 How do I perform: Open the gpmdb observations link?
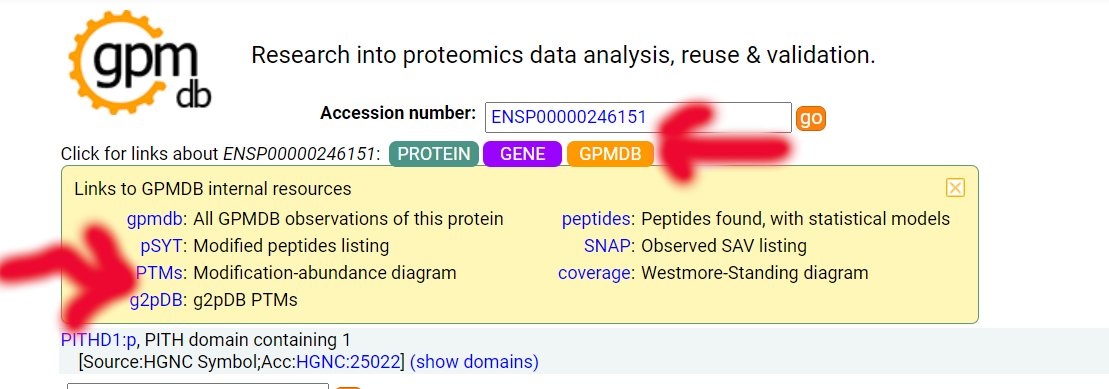click(x=156, y=219)
